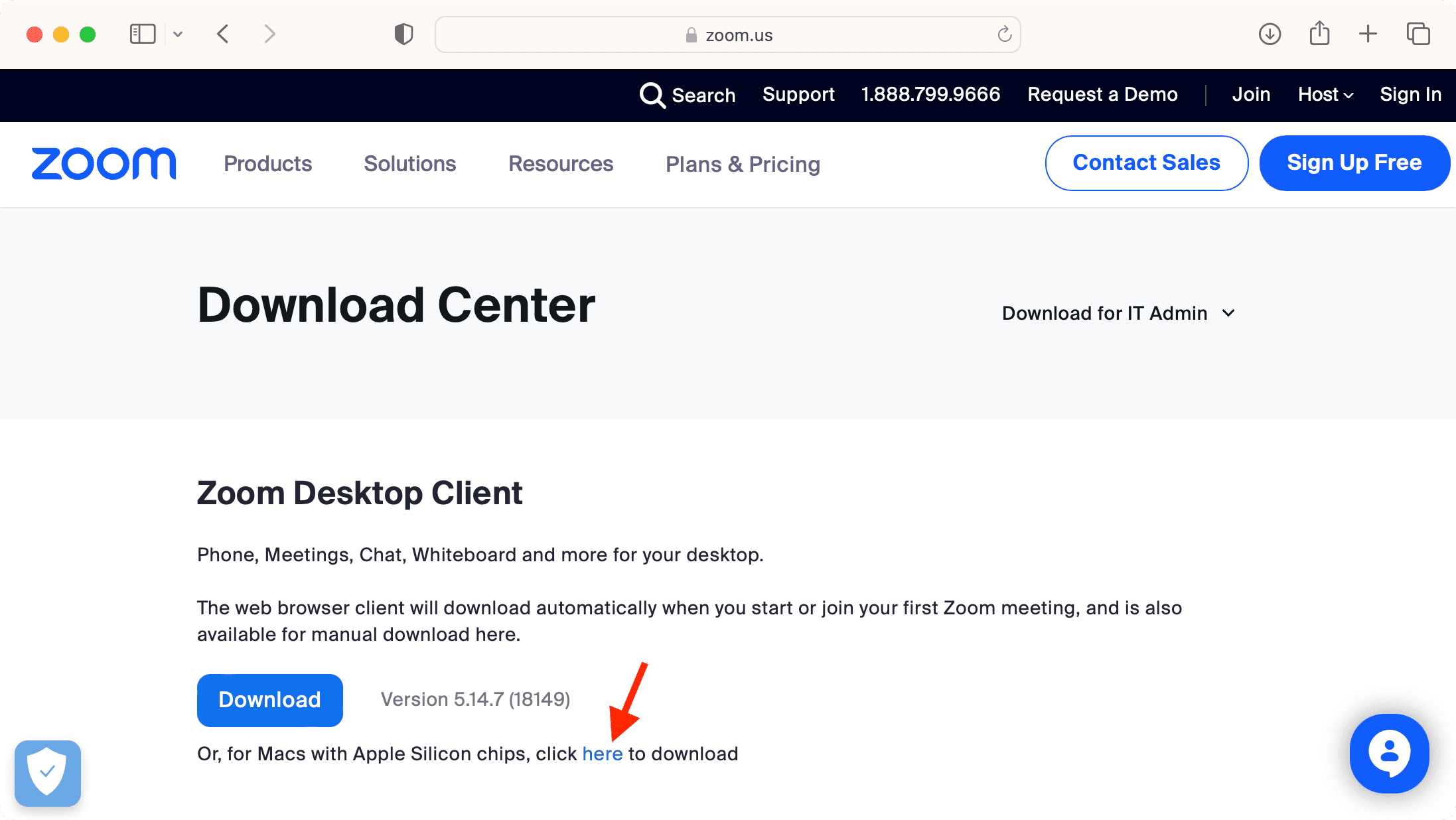The height and width of the screenshot is (820, 1456).
Task: Click the shield checkmark privacy badge
Action: (x=48, y=773)
